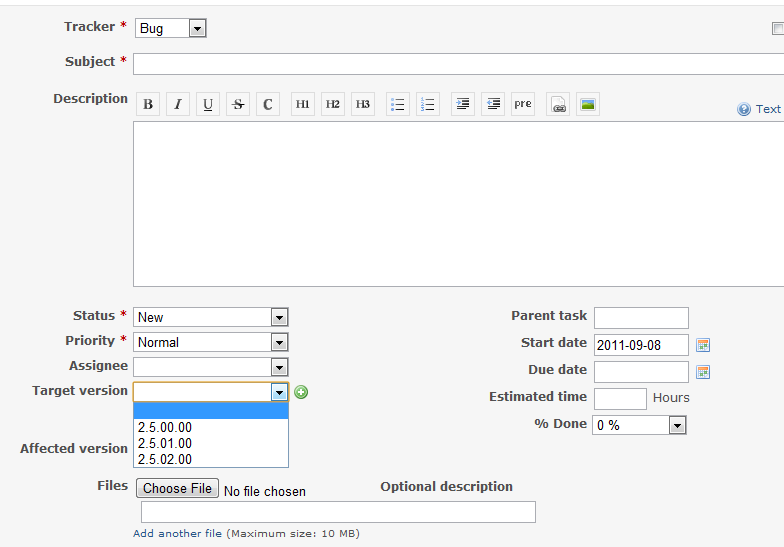This screenshot has height=547, width=784.
Task: Remove quote indent from the description
Action: point(493,104)
